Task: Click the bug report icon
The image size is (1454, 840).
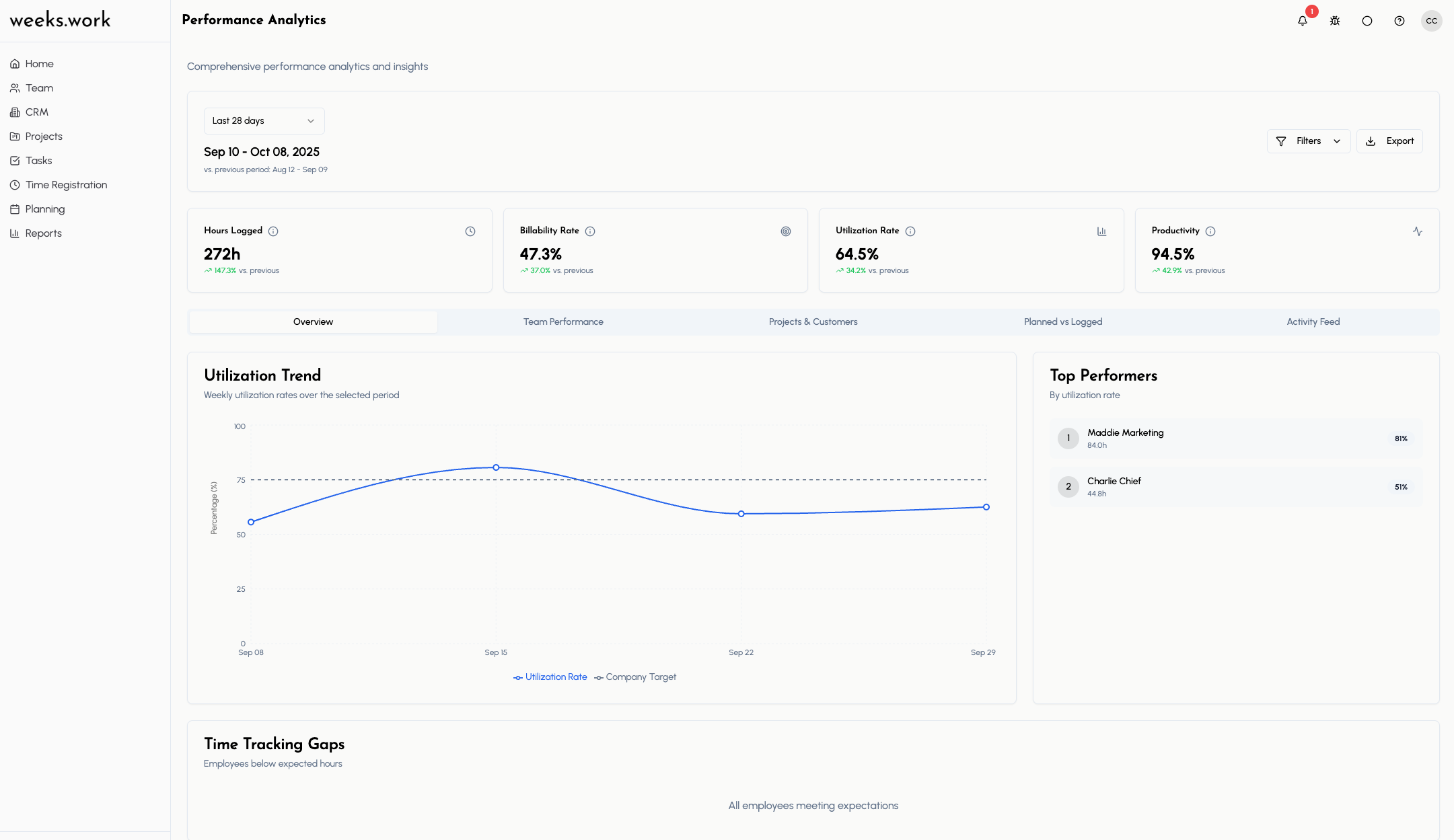Action: click(1335, 21)
